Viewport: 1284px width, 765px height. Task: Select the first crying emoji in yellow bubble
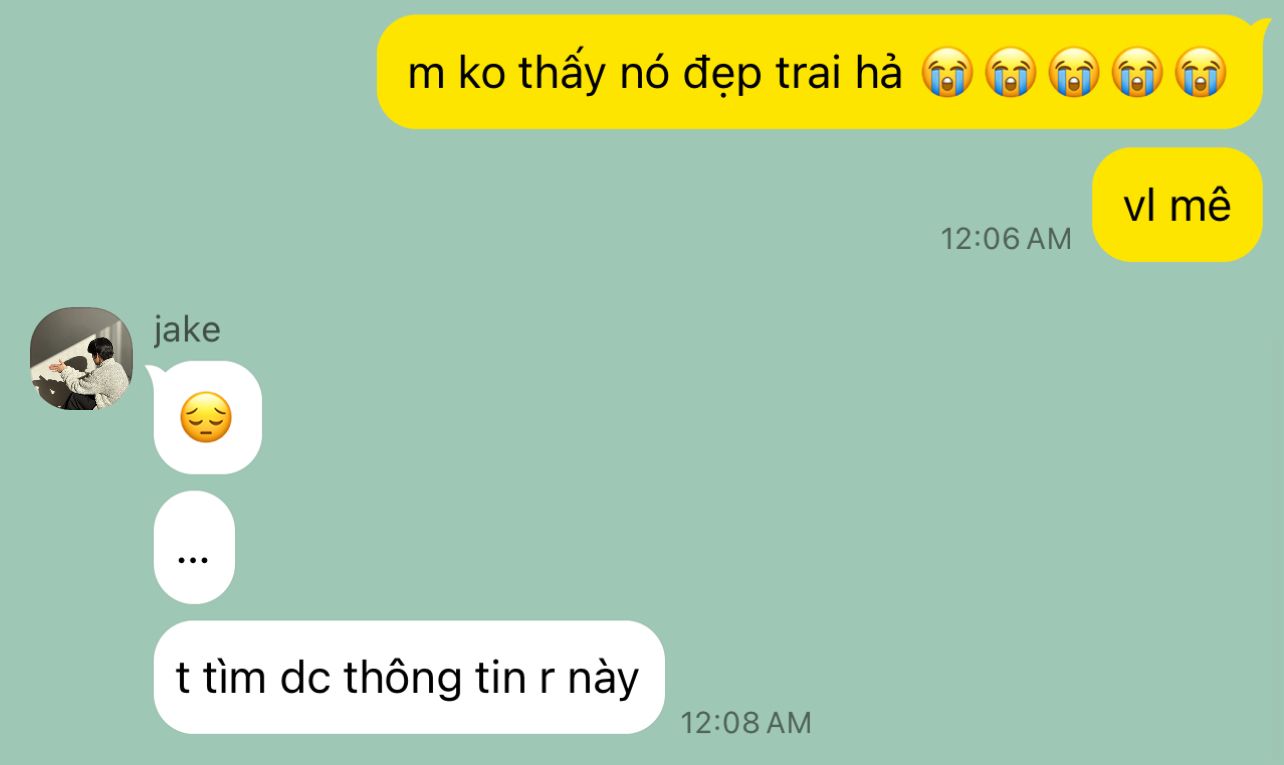tap(946, 75)
